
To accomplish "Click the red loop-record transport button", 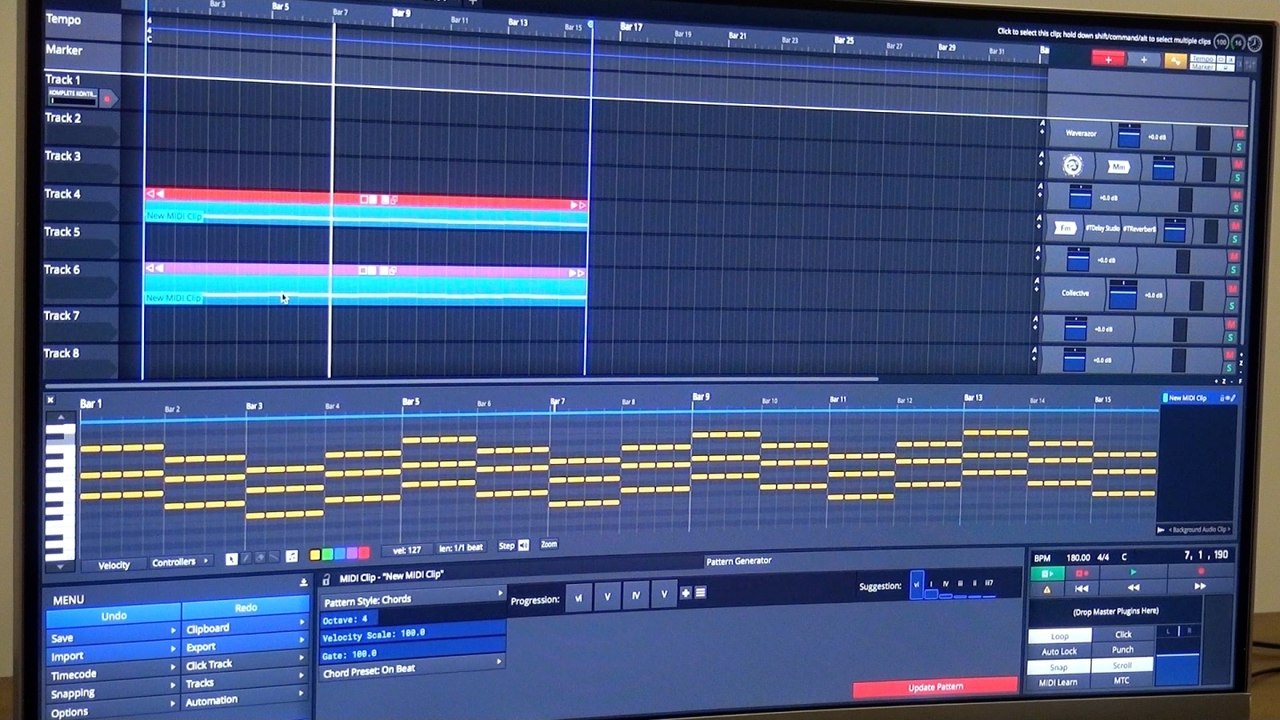I will click(1082, 574).
